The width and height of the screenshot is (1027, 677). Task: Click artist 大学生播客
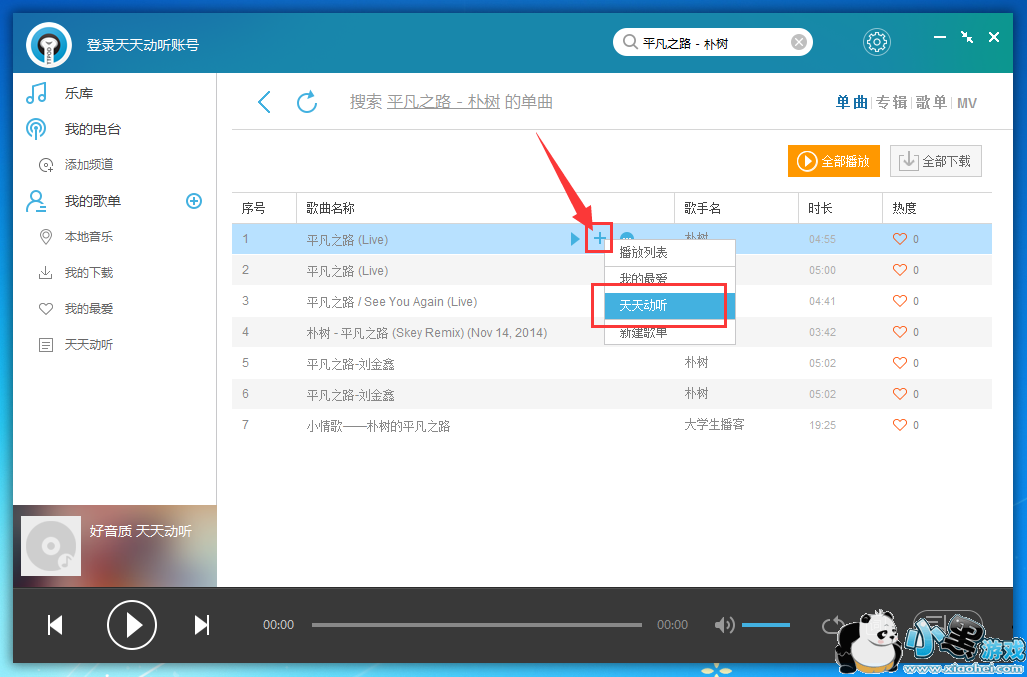(x=714, y=424)
